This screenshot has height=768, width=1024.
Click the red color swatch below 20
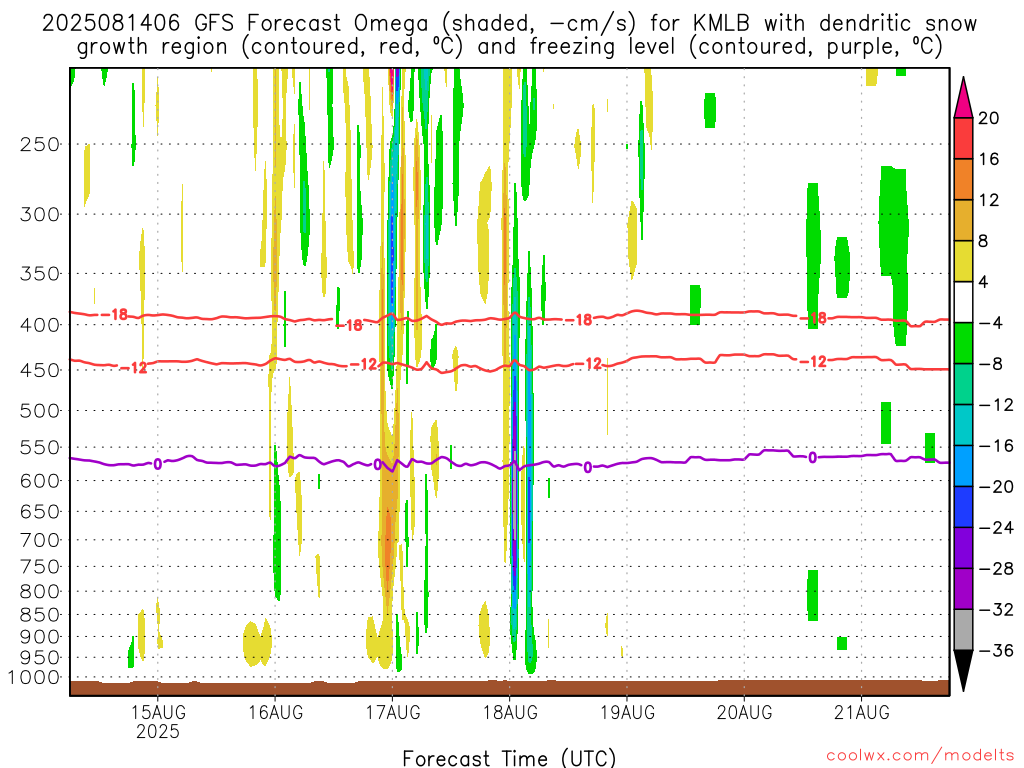963,138
